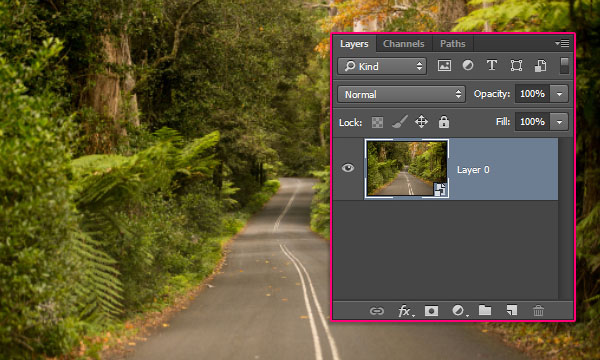Screen dimensions: 600x360
Task: Switch to the Channels tab
Action: point(404,44)
